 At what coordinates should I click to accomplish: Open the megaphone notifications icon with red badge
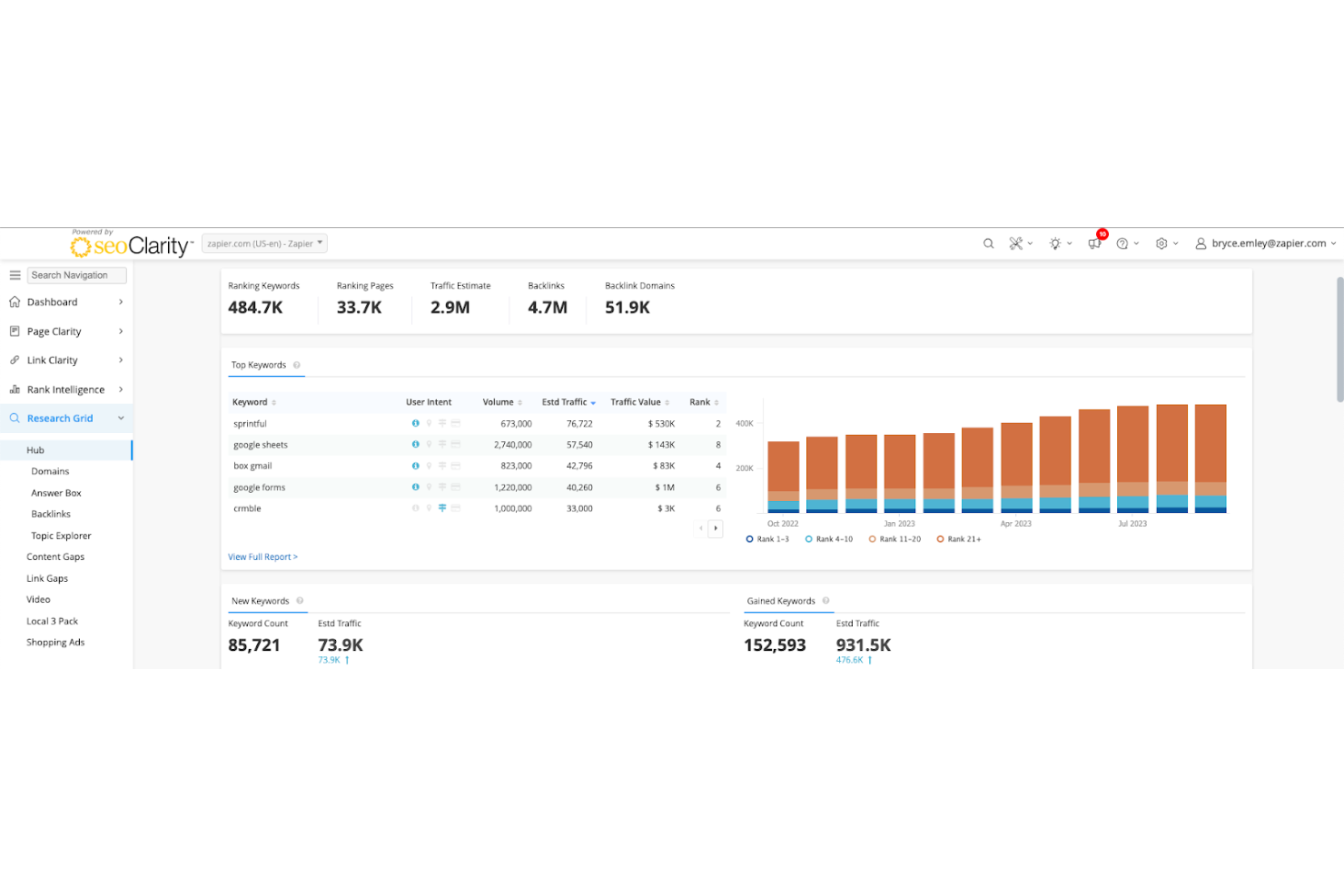coord(1093,243)
